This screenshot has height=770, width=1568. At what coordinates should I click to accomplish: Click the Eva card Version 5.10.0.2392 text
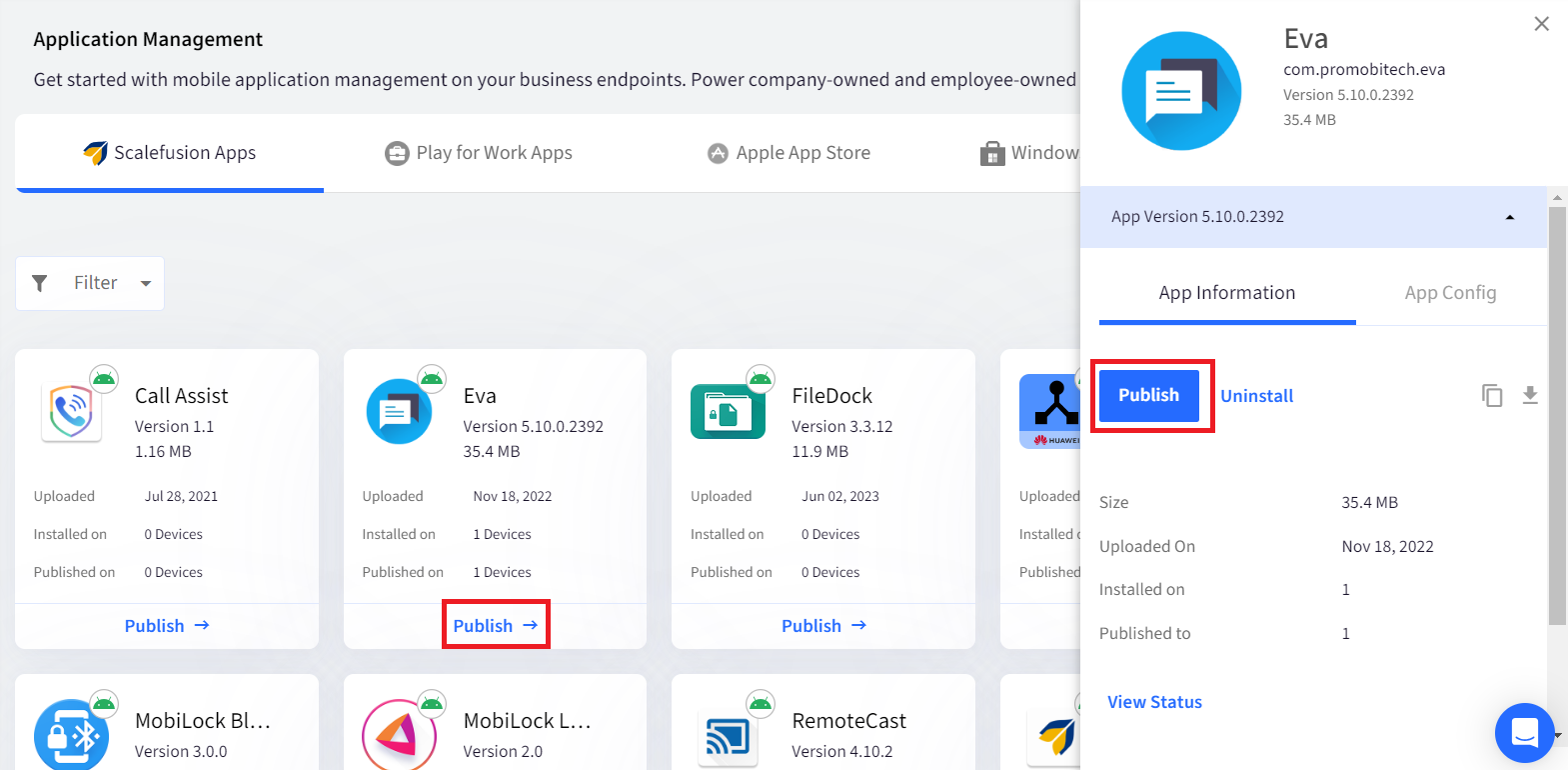(534, 427)
